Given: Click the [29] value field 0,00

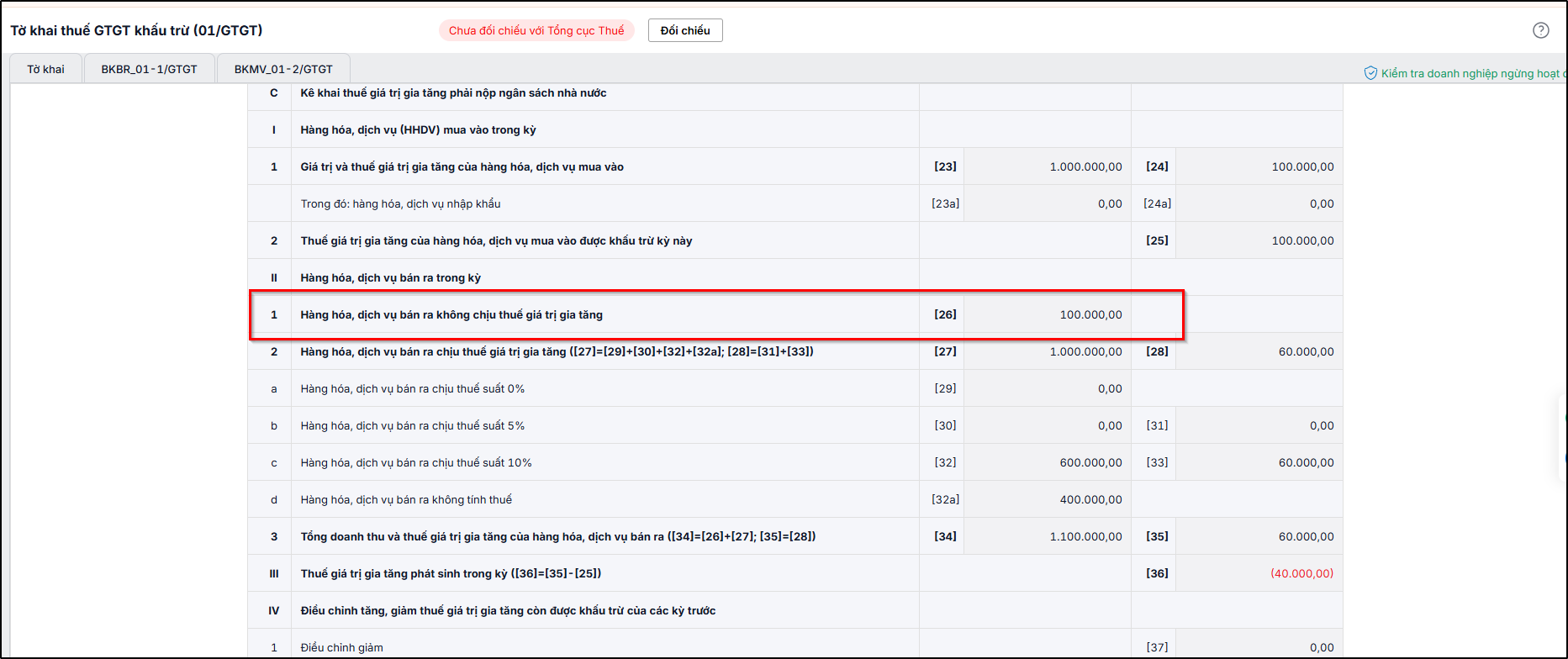Looking at the screenshot, I should (x=1047, y=388).
